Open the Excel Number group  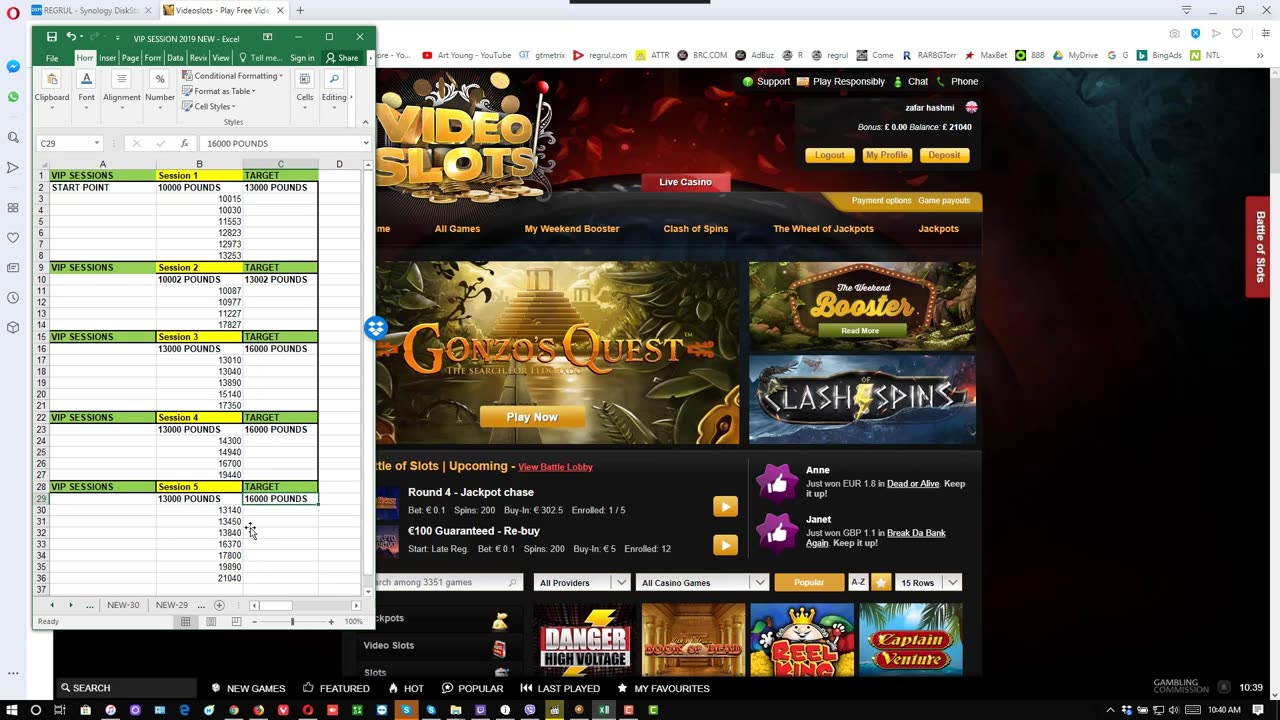[x=160, y=88]
